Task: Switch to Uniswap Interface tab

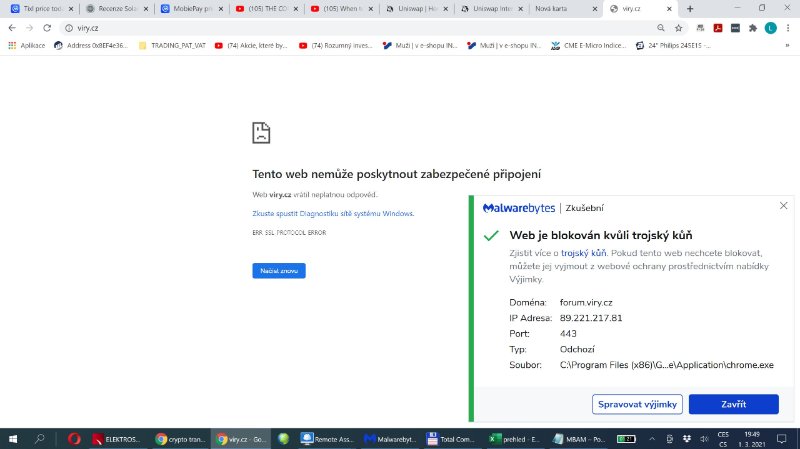Action: coord(491,9)
